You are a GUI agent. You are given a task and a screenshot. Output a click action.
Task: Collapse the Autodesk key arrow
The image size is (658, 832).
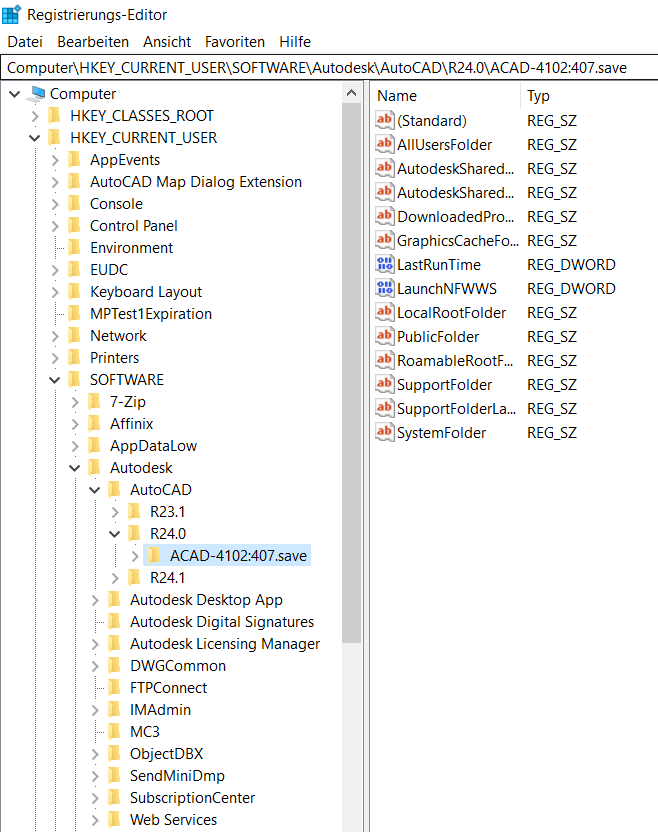pos(75,468)
